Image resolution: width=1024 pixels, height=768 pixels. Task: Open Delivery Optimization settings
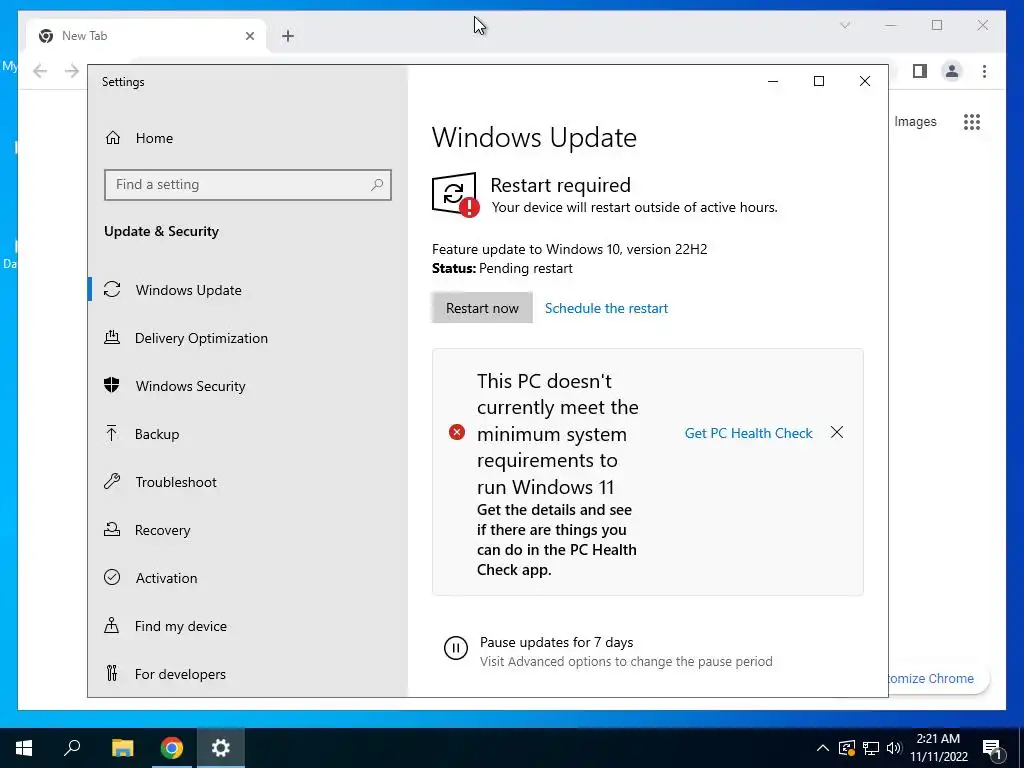[201, 338]
